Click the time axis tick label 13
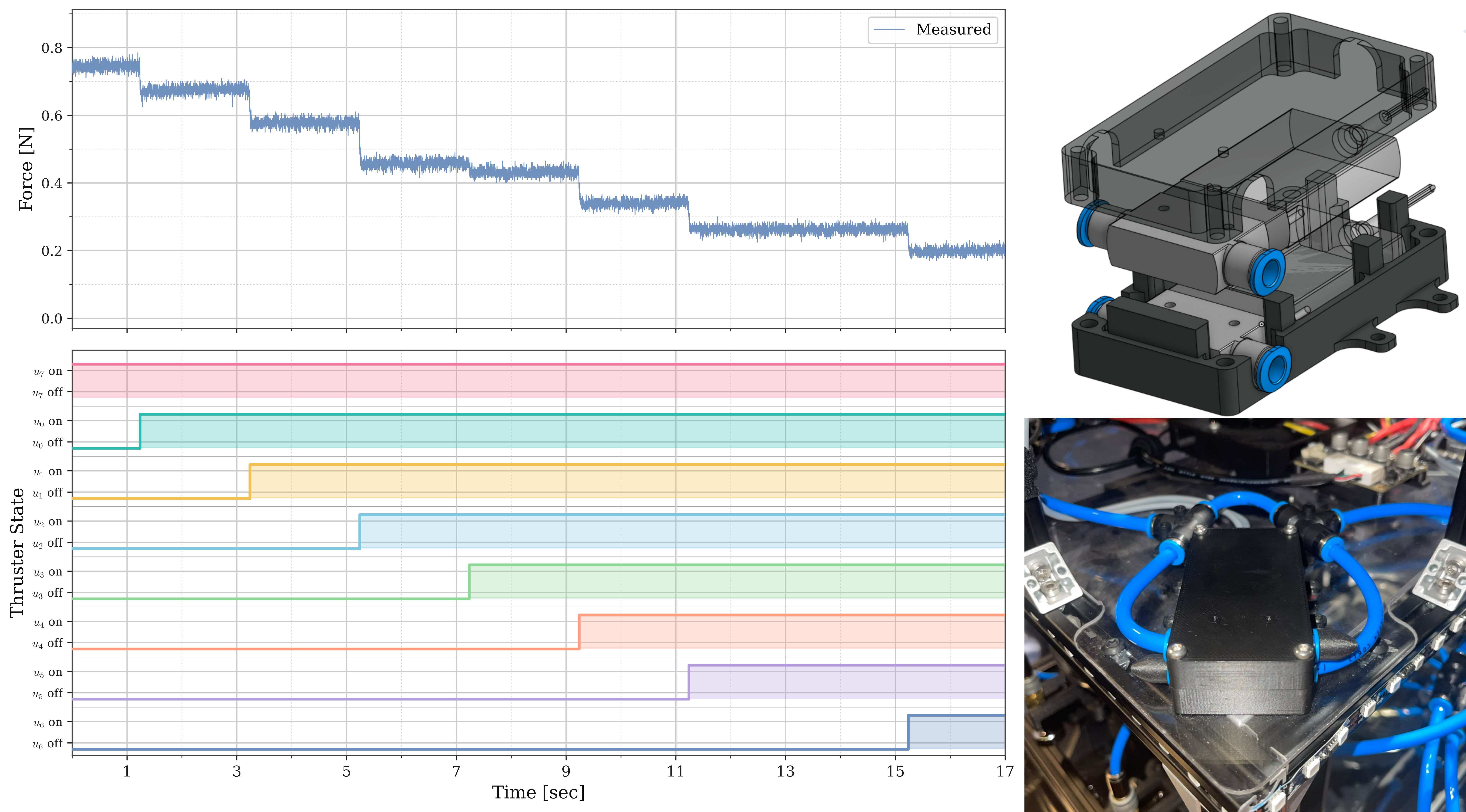Image resolution: width=1466 pixels, height=812 pixels. coord(785,772)
